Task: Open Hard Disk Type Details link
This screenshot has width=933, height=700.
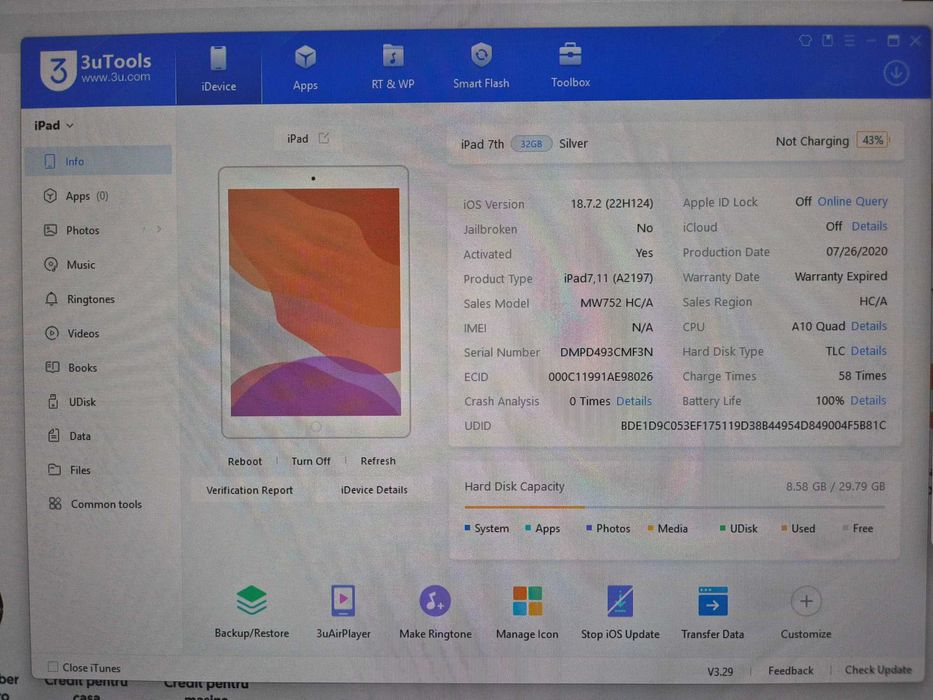Action: coord(868,351)
